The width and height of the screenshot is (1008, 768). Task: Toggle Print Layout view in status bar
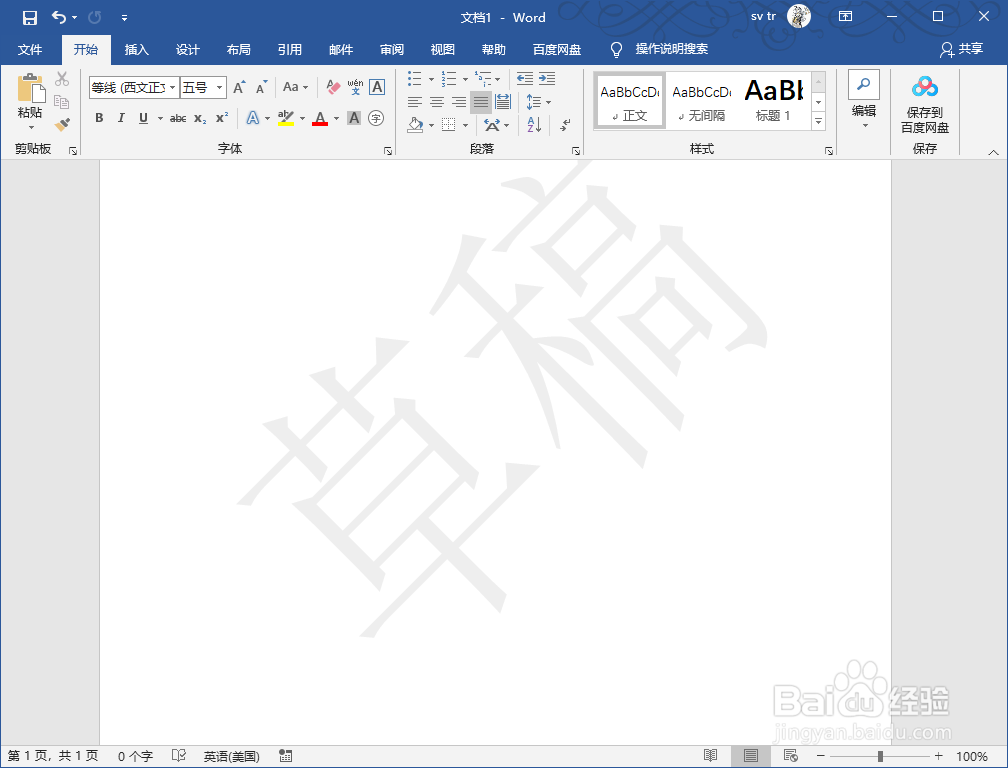pos(751,756)
